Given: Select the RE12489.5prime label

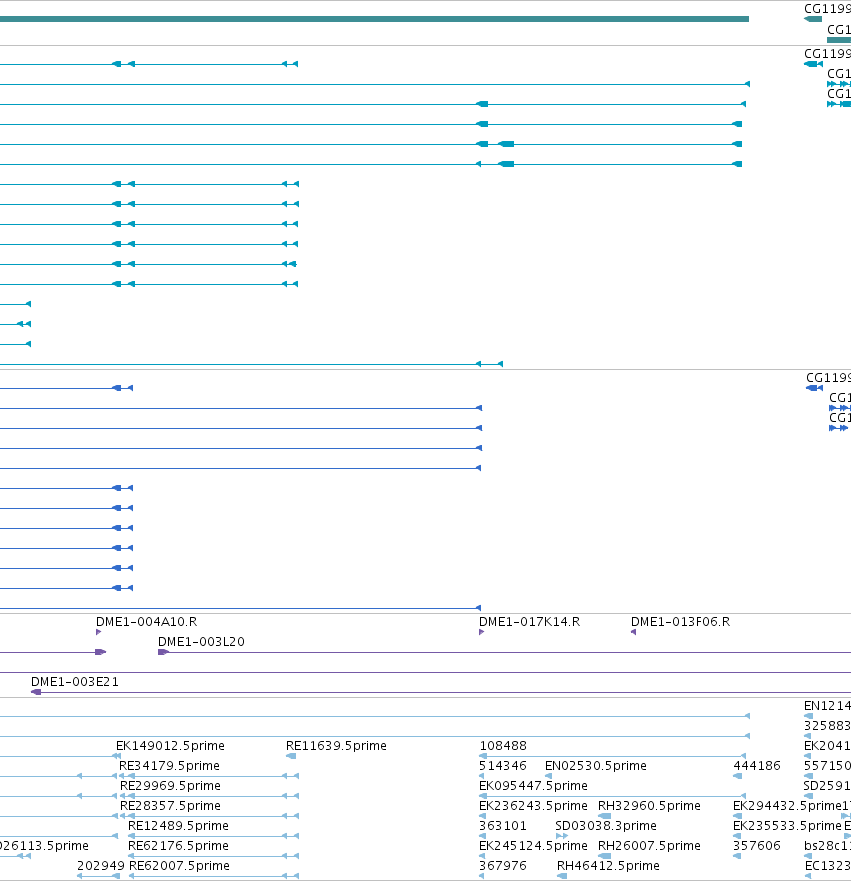Looking at the screenshot, I should coord(178,826).
